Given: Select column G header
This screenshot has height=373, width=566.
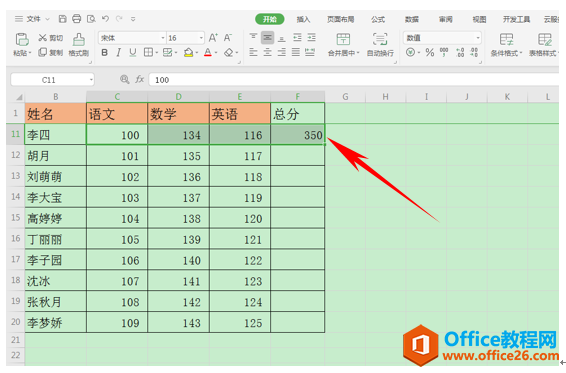Looking at the screenshot, I should click(345, 97).
